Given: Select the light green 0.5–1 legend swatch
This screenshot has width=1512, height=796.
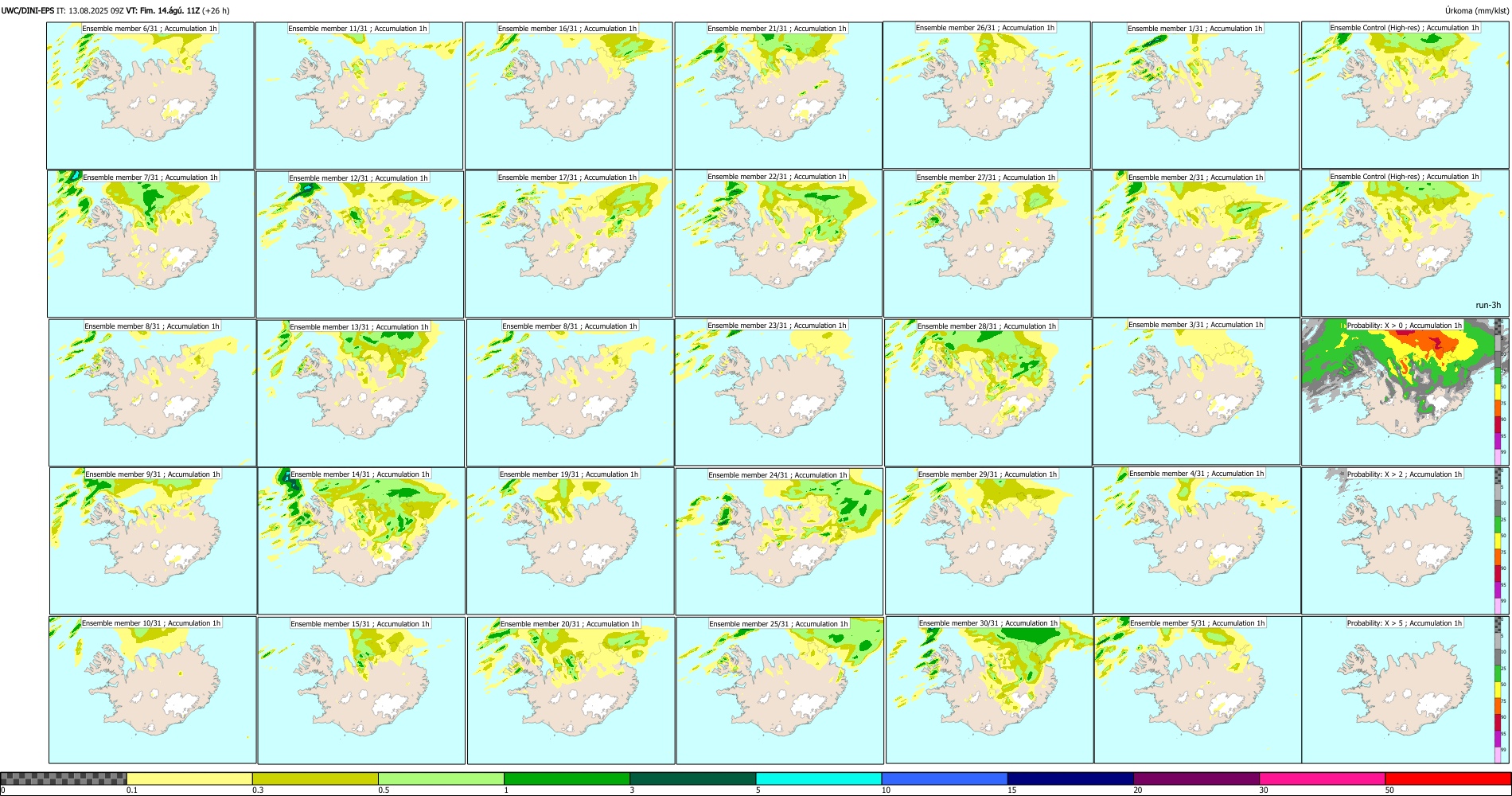Looking at the screenshot, I should pos(441,778).
